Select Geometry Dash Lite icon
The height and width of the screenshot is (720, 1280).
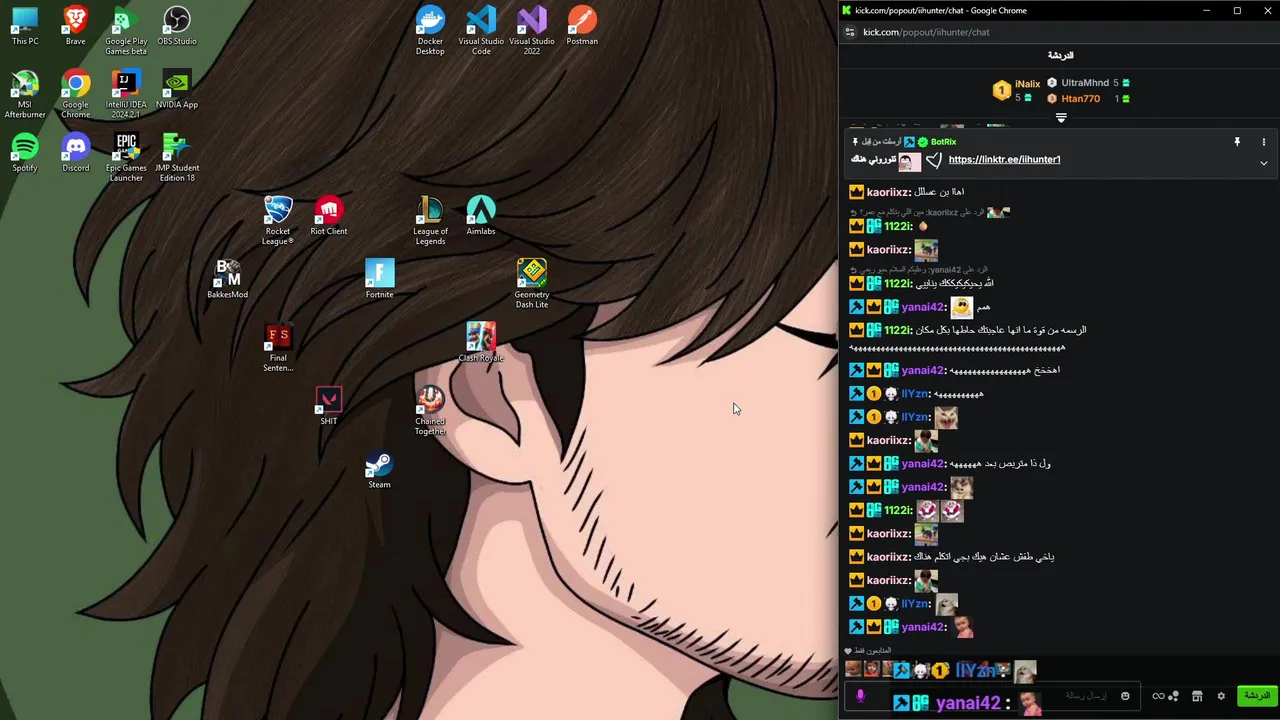pyautogui.click(x=532, y=283)
